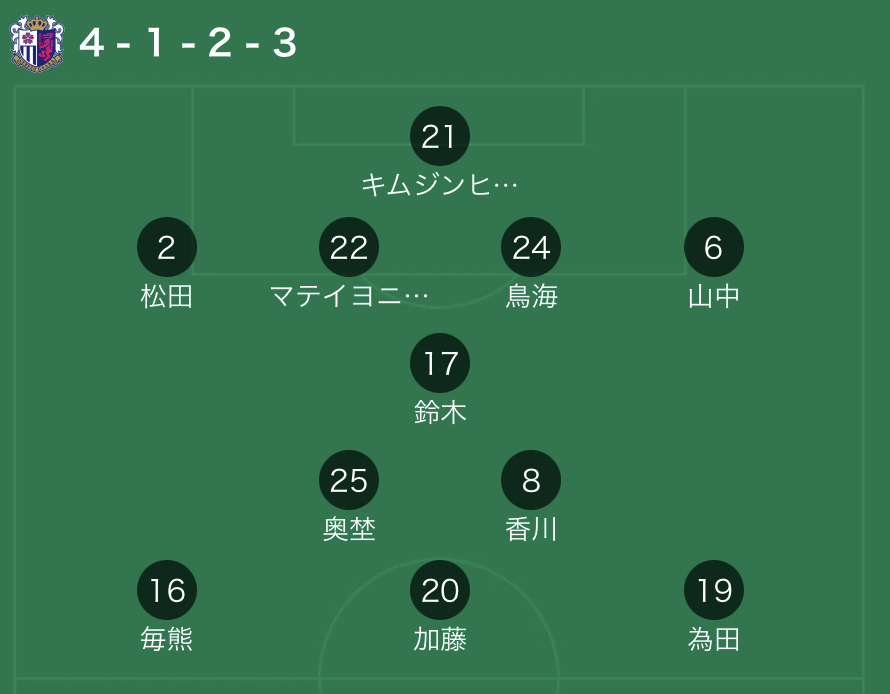This screenshot has width=890, height=694.
Task: Click the 為田 name label
Action: pos(714,640)
